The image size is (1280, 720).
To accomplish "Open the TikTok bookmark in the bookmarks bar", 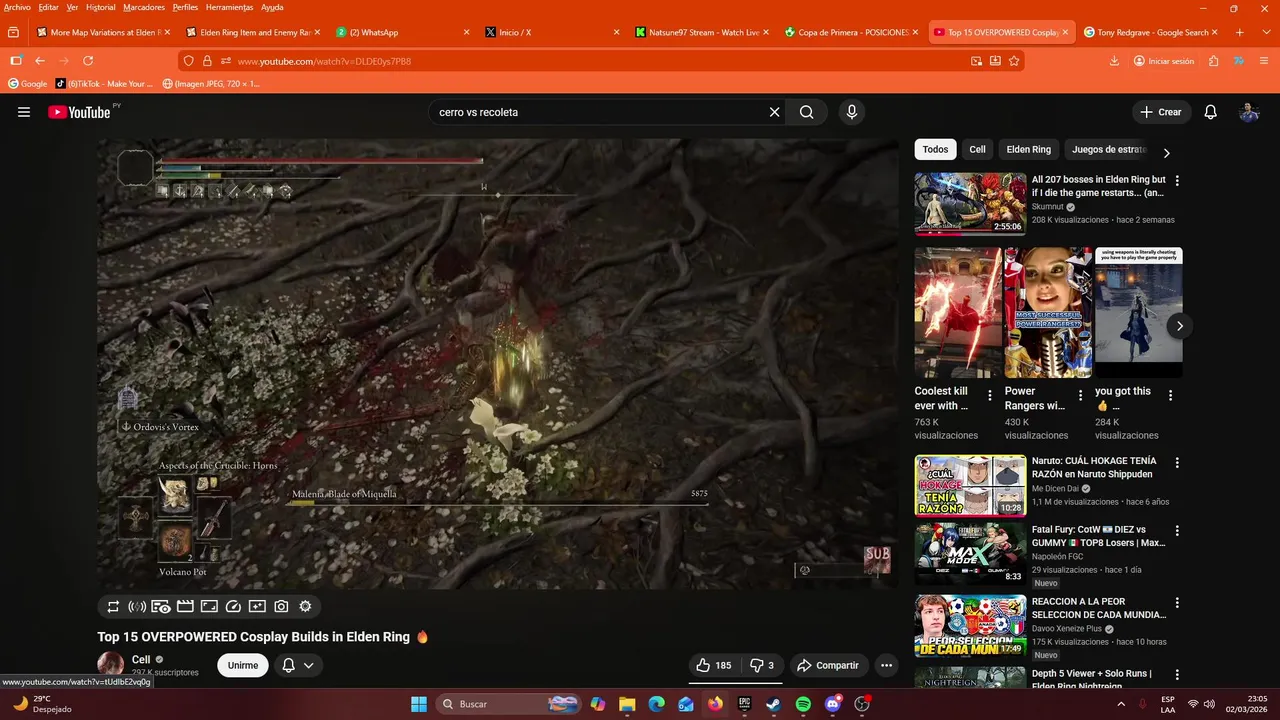I will click(104, 84).
